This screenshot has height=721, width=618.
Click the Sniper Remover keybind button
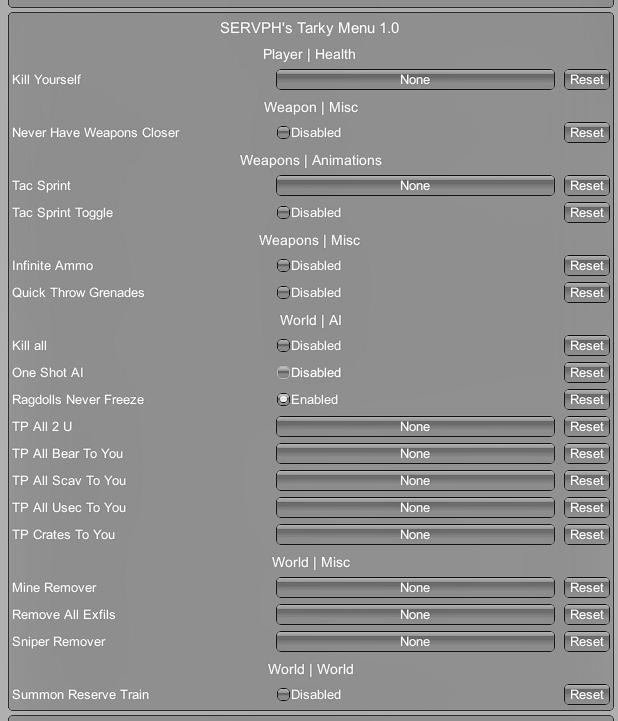point(415,642)
